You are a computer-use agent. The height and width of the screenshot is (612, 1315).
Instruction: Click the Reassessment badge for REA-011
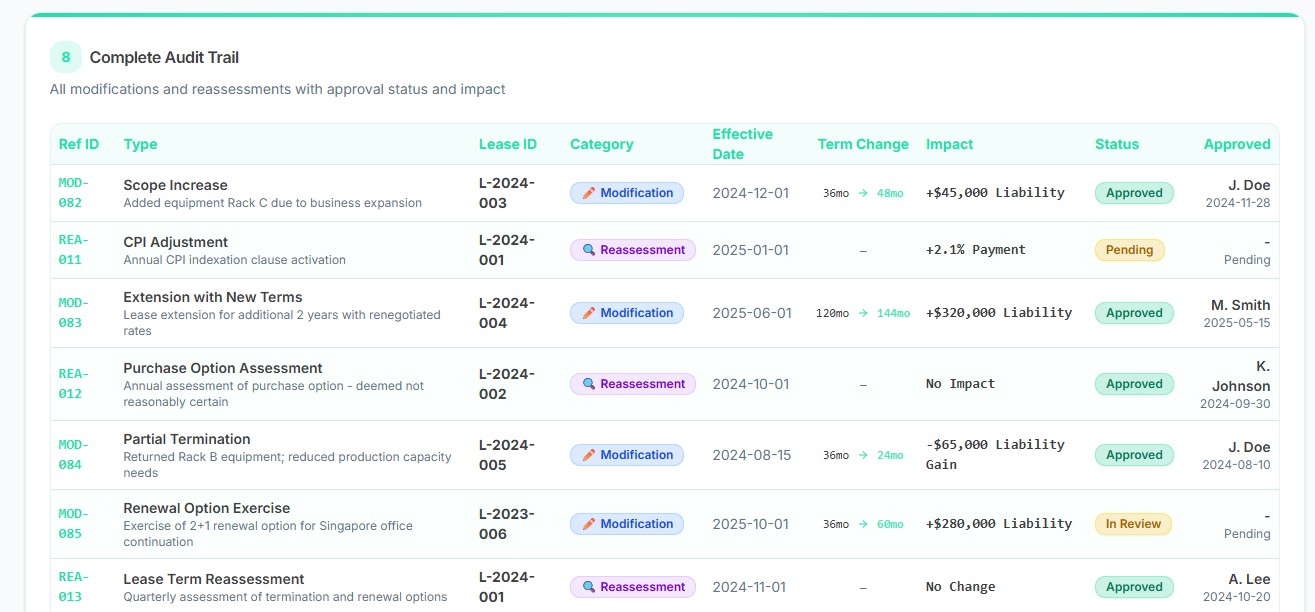(x=632, y=250)
